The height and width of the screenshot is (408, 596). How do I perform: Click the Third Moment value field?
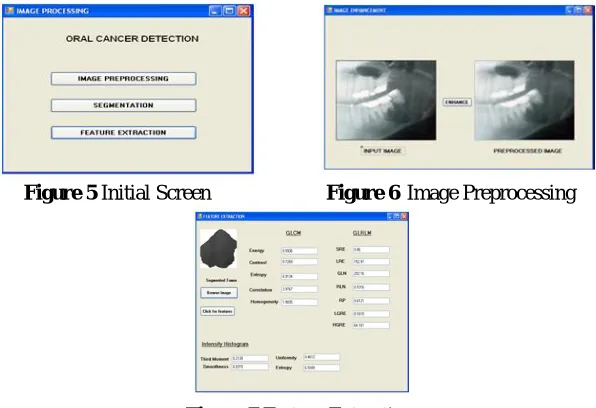click(250, 358)
